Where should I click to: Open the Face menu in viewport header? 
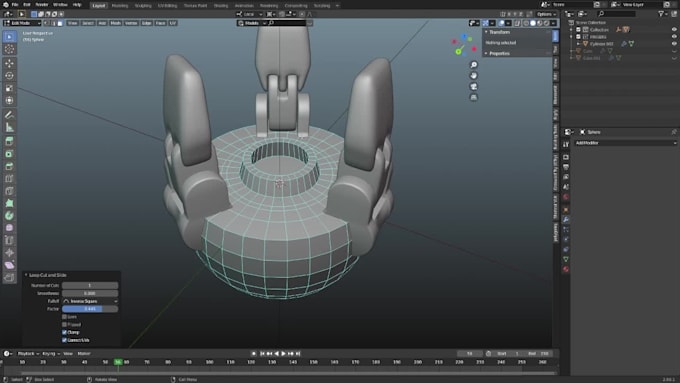(x=160, y=23)
